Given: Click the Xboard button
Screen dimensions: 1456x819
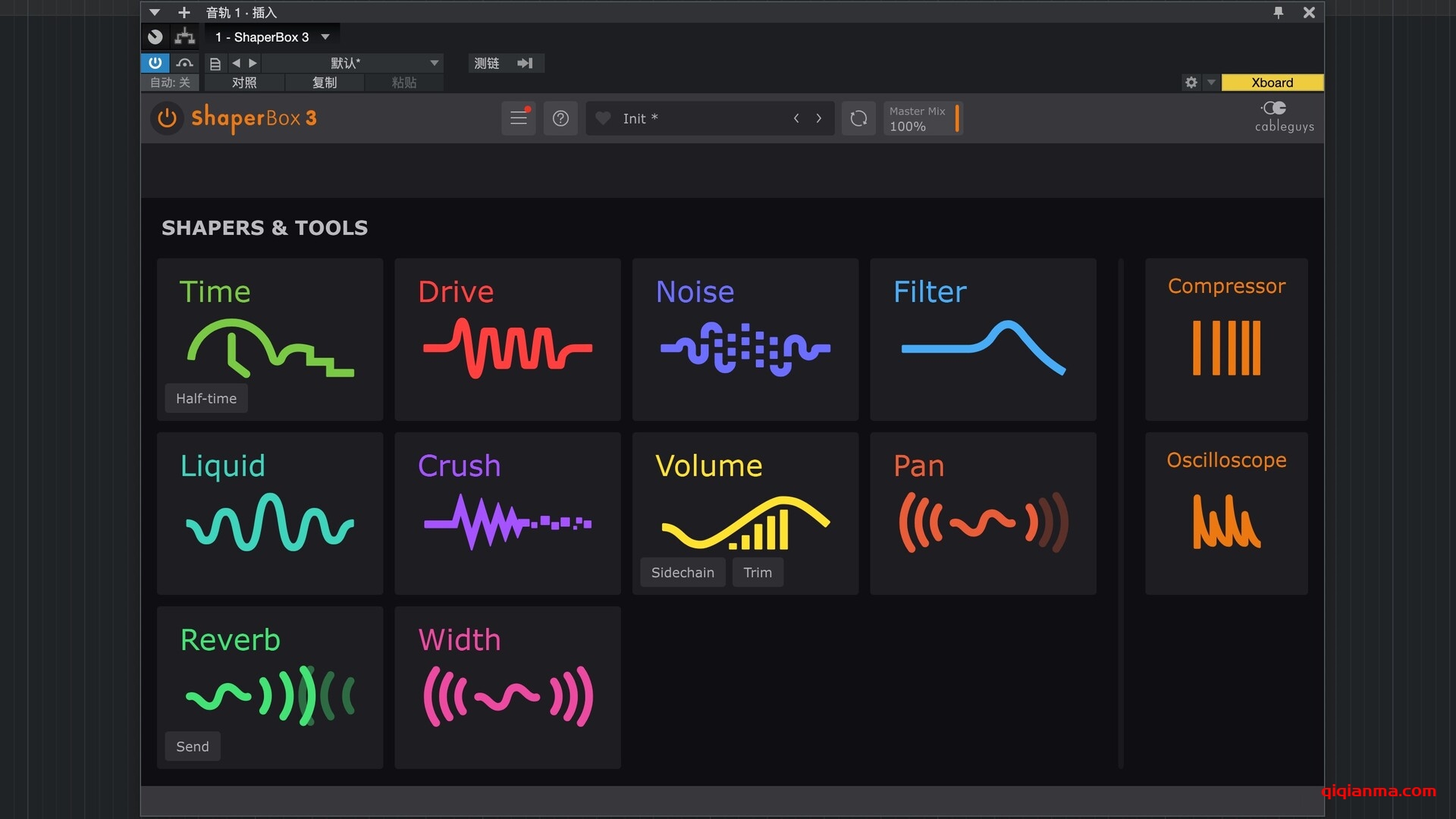Looking at the screenshot, I should click(1272, 82).
